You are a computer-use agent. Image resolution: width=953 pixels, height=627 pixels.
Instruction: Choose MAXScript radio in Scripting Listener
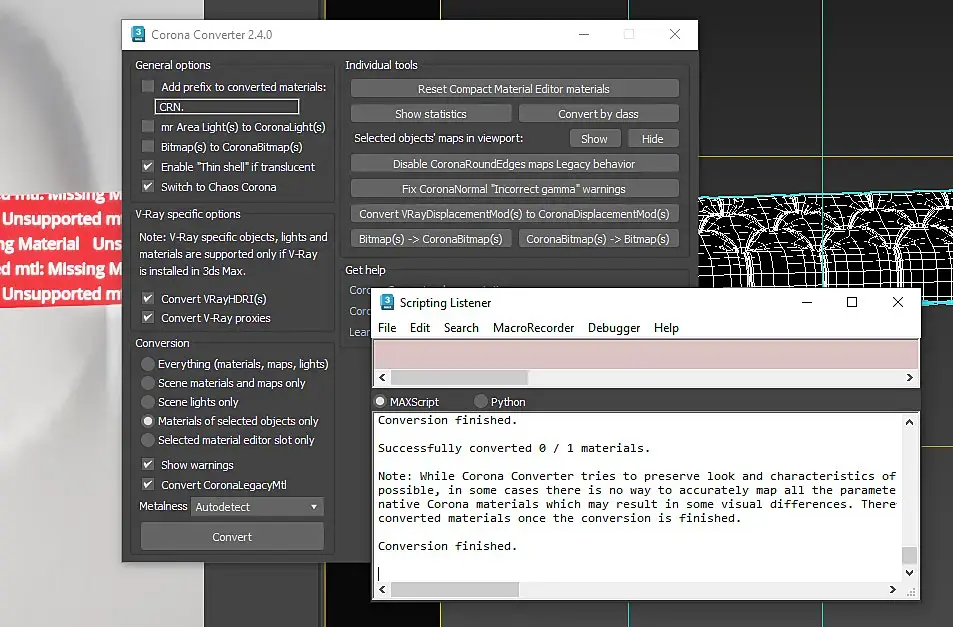point(380,401)
